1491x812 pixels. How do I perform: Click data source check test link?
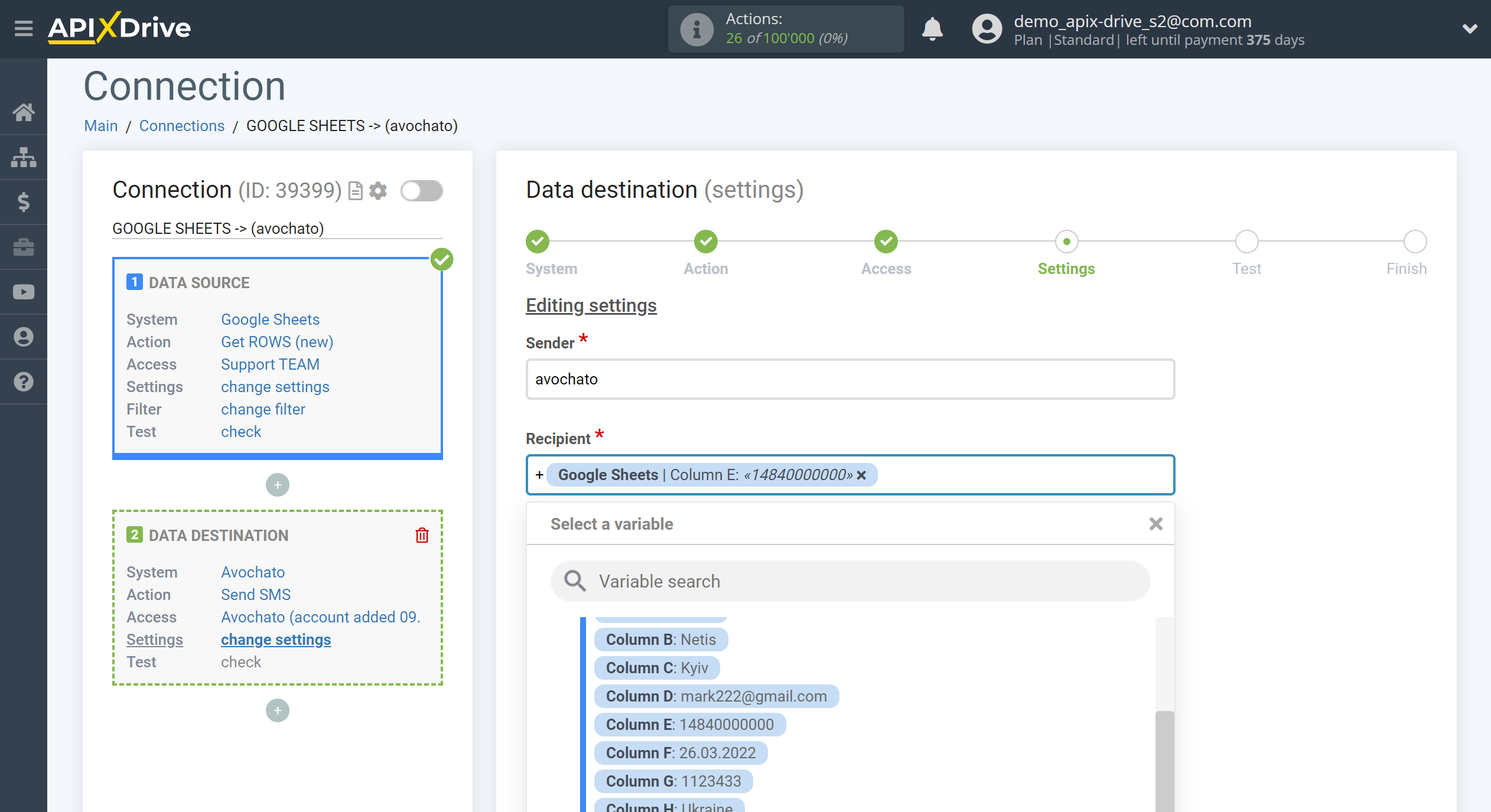[241, 432]
